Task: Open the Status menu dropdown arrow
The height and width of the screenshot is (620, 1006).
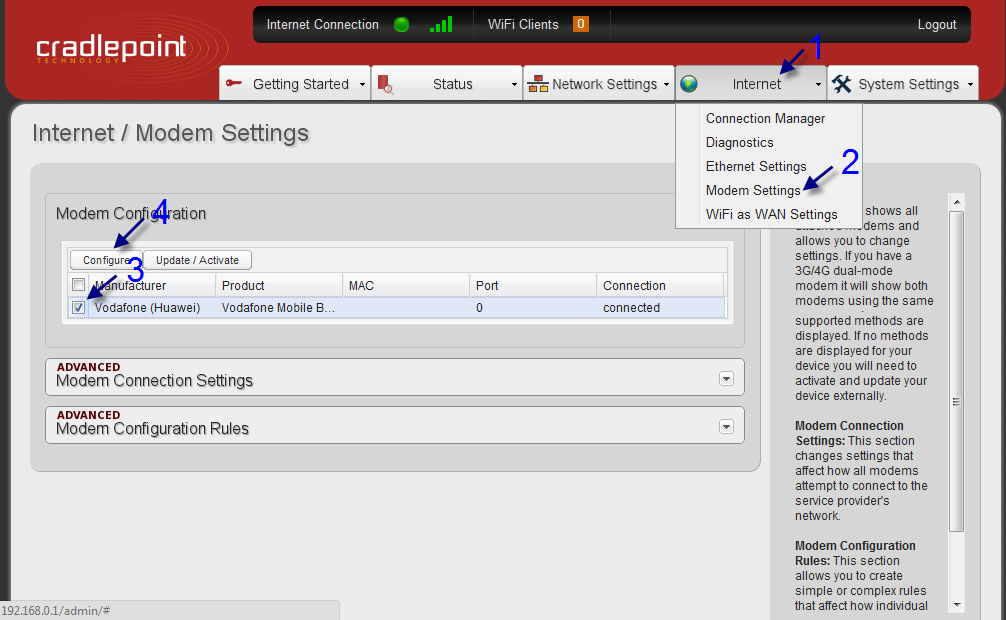Action: 514,85
